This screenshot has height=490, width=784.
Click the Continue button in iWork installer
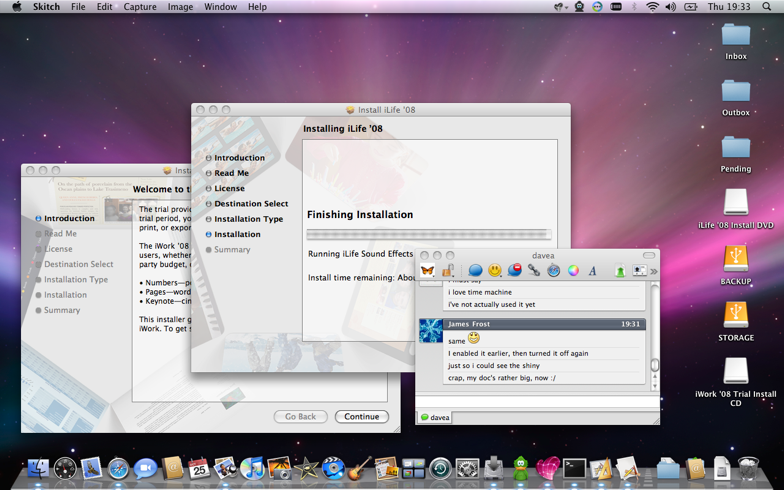coord(361,416)
